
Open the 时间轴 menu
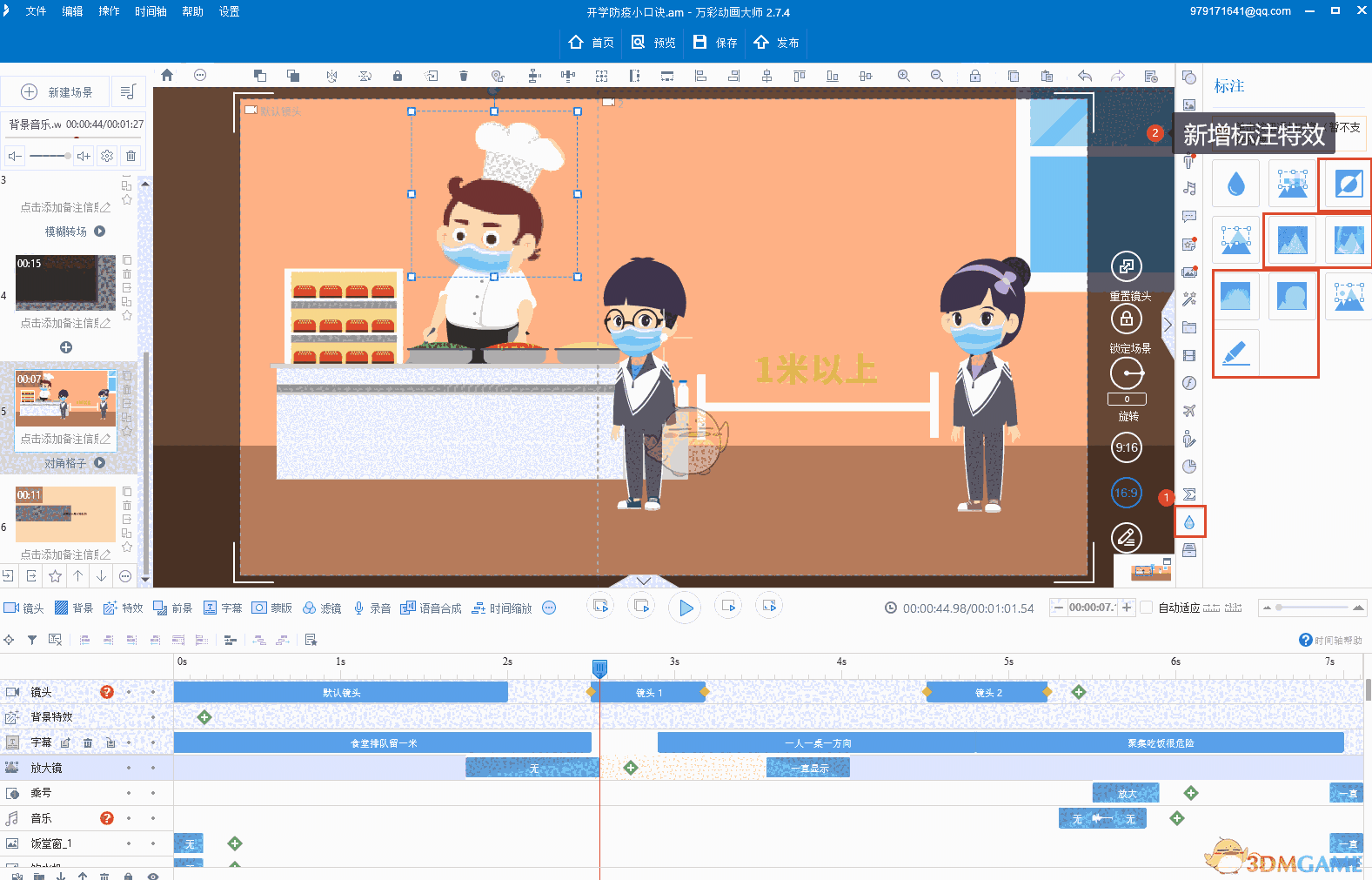pos(151,11)
